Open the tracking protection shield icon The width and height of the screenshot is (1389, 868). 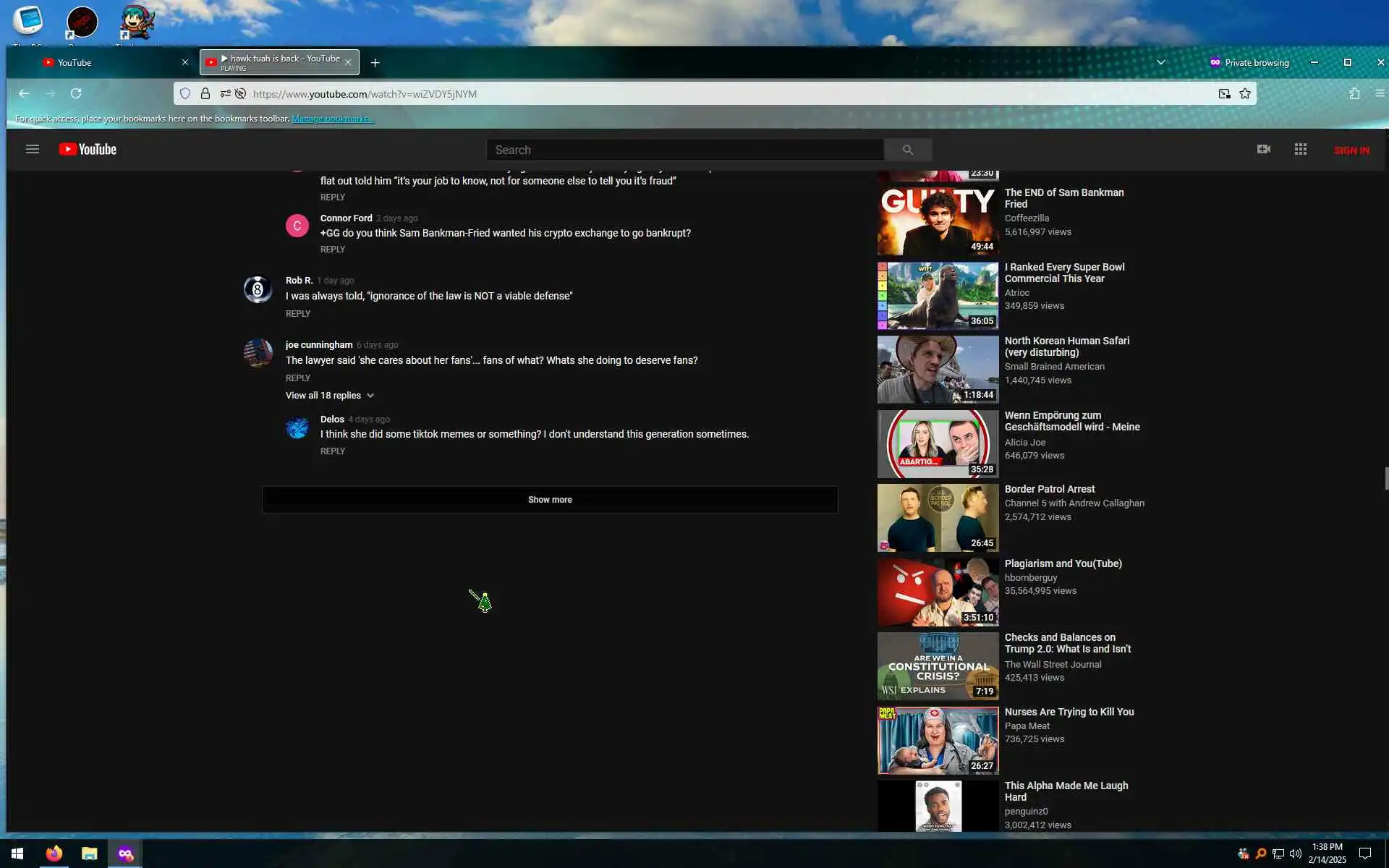click(185, 93)
